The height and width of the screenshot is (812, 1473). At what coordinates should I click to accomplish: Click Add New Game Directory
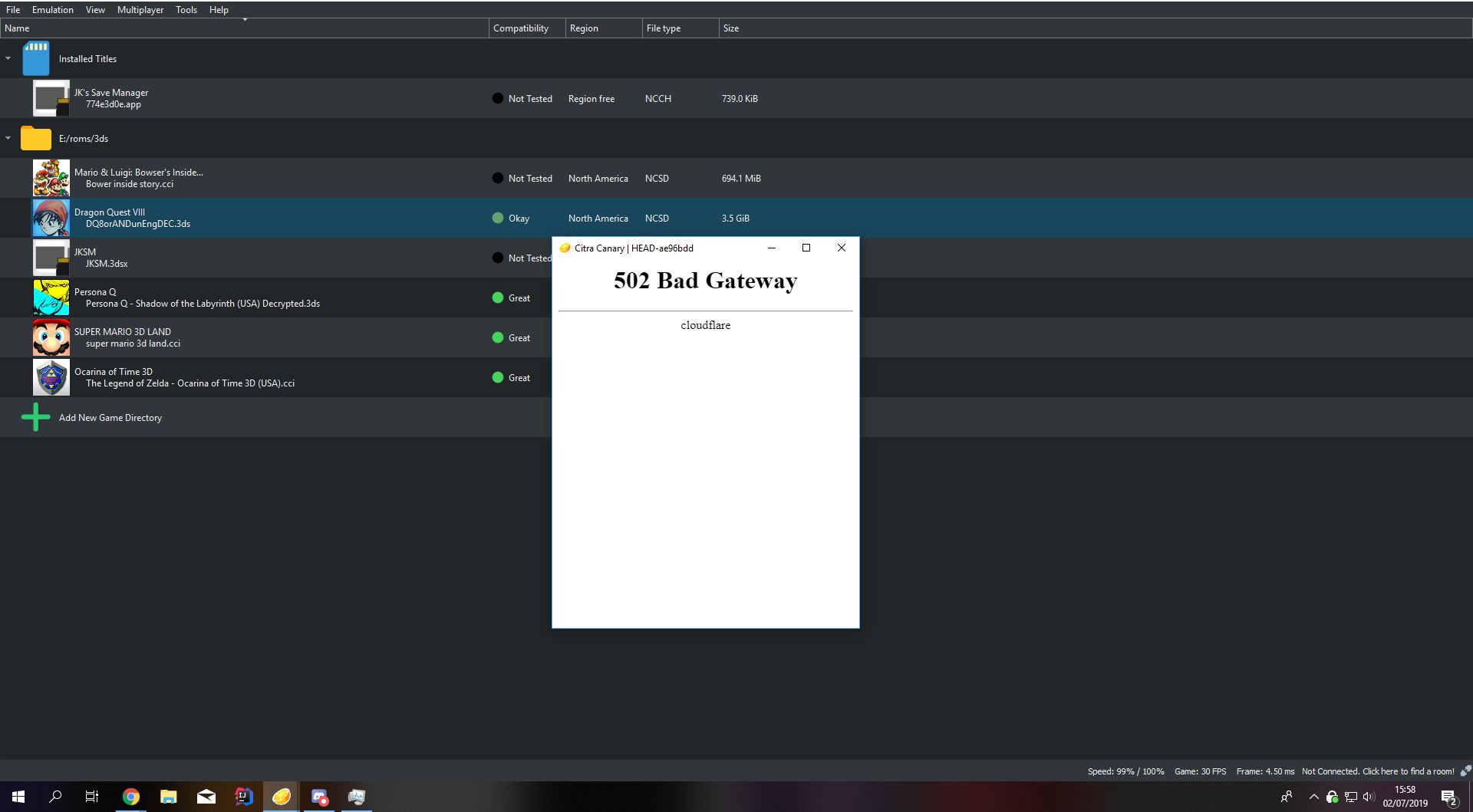pos(110,418)
